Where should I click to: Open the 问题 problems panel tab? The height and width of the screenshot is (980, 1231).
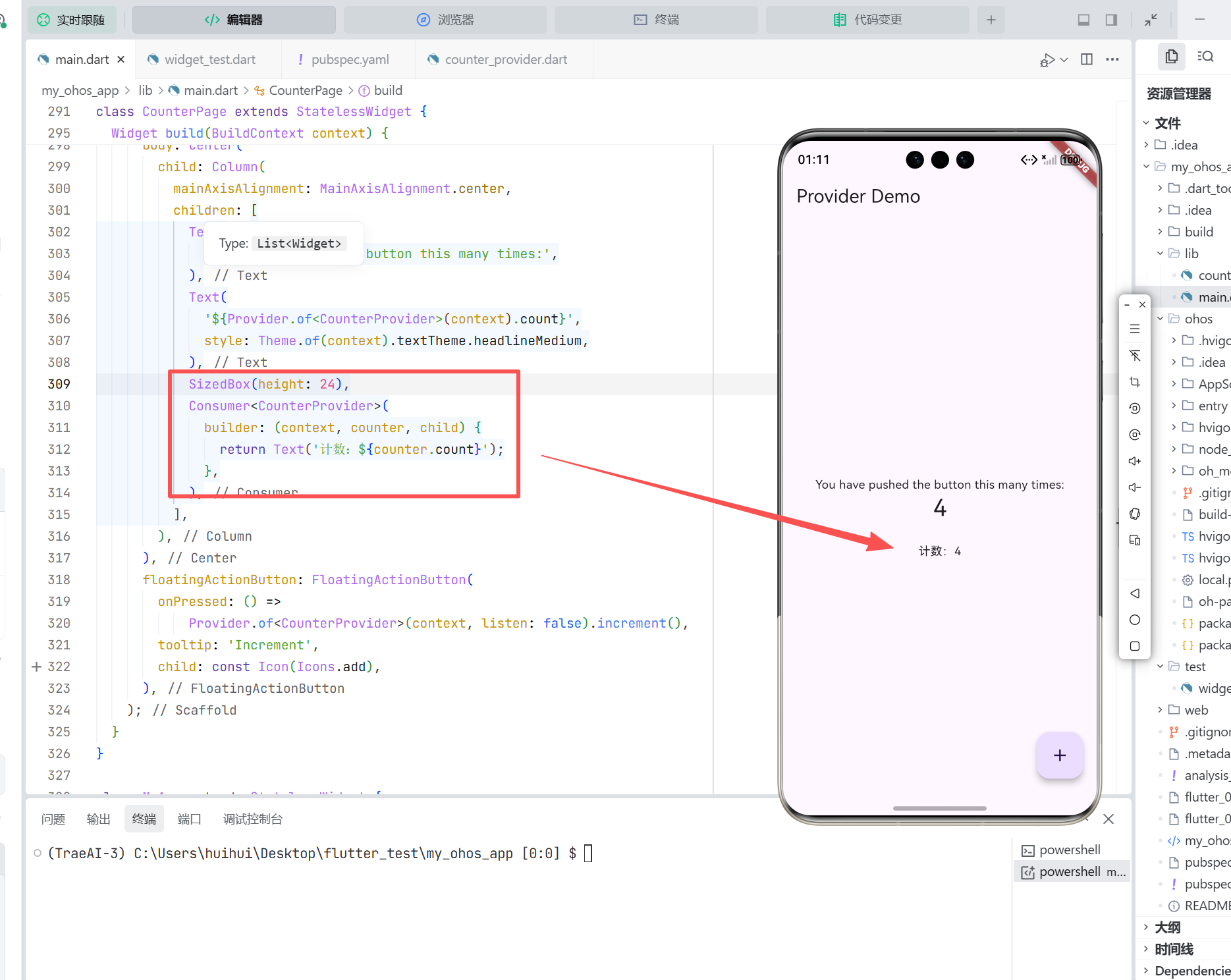[x=53, y=819]
